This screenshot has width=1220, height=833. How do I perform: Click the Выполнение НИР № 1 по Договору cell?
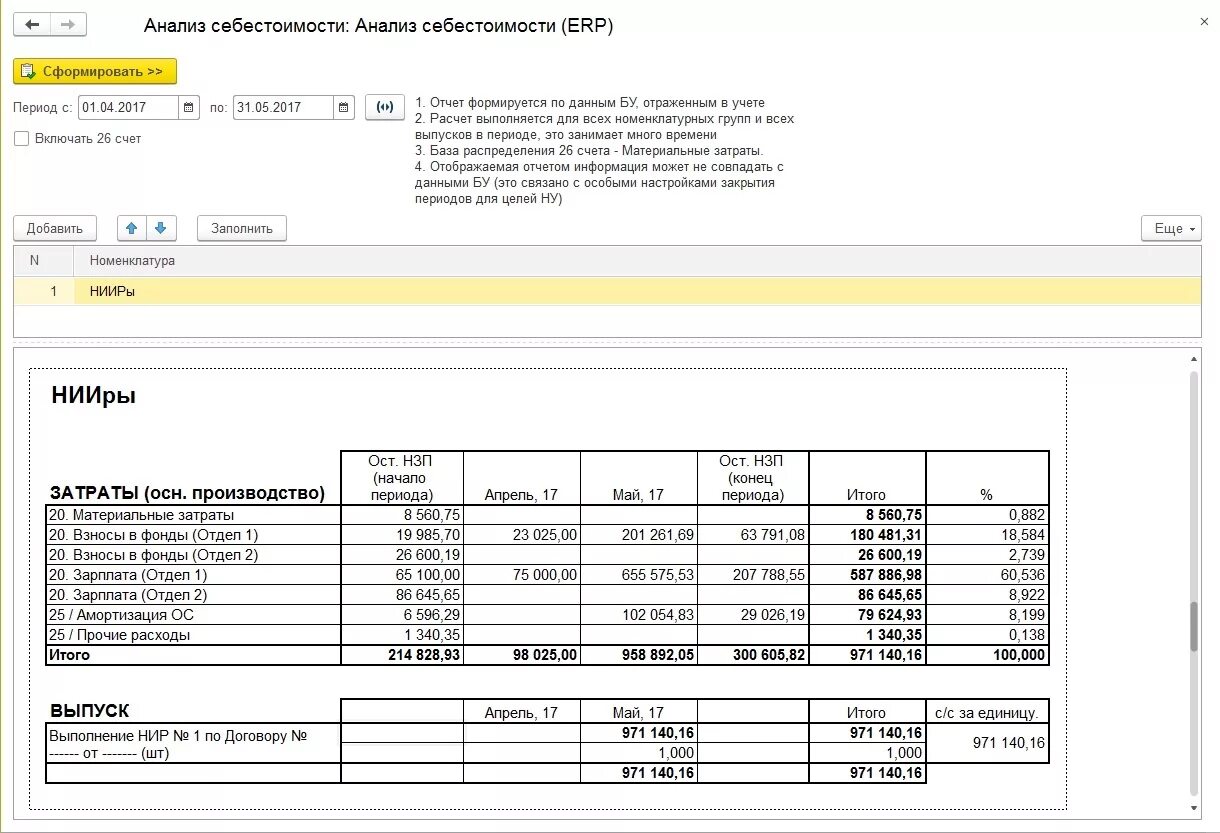click(x=193, y=744)
